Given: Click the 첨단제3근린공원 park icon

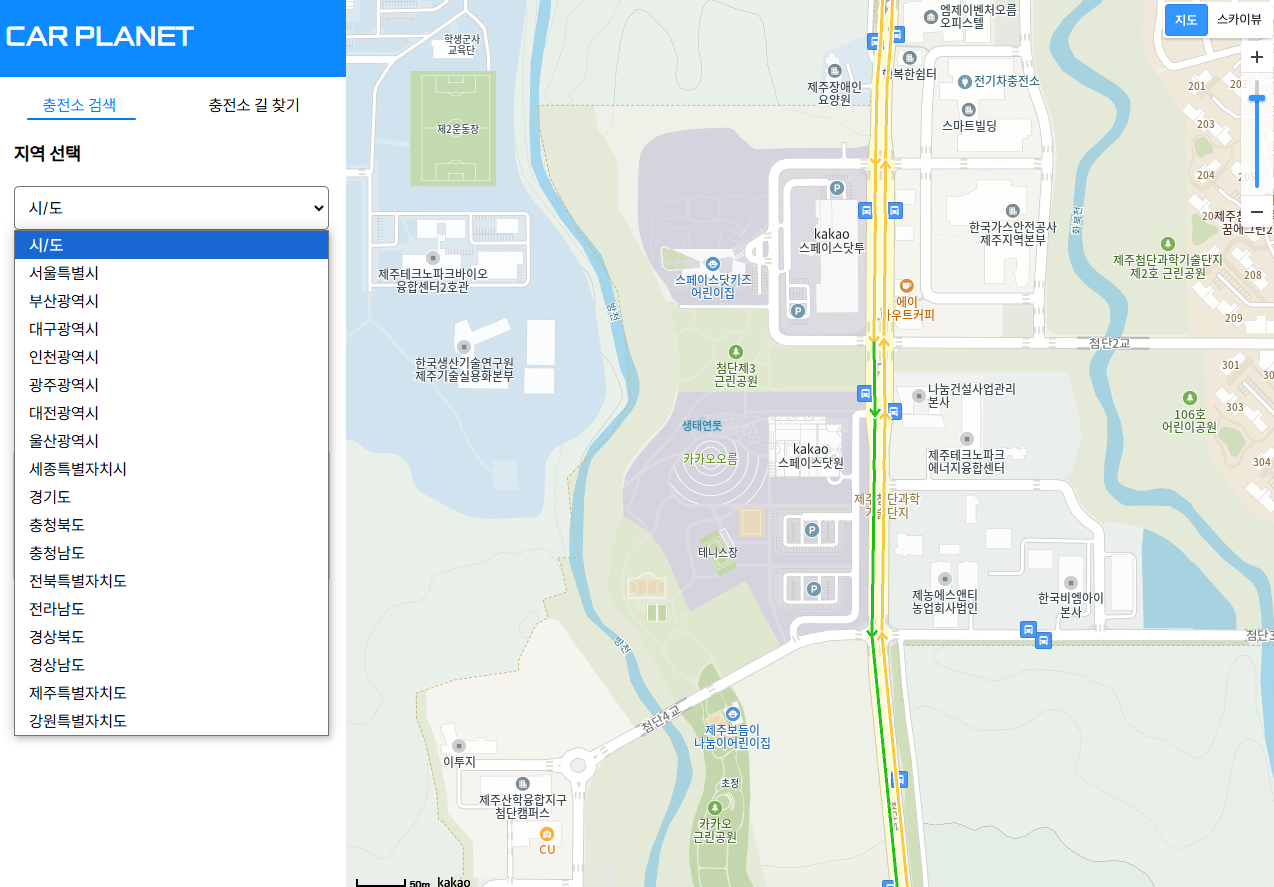Looking at the screenshot, I should coord(737,351).
